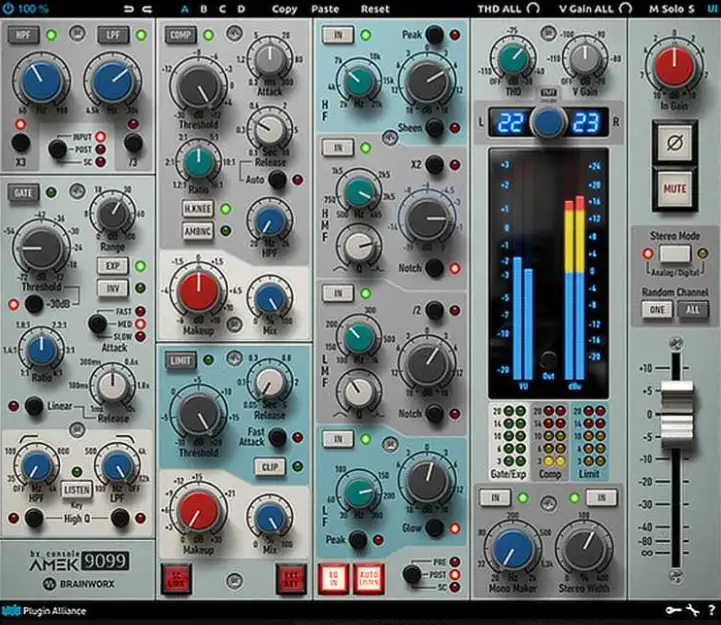Toggle the HMF band IN button

[338, 148]
